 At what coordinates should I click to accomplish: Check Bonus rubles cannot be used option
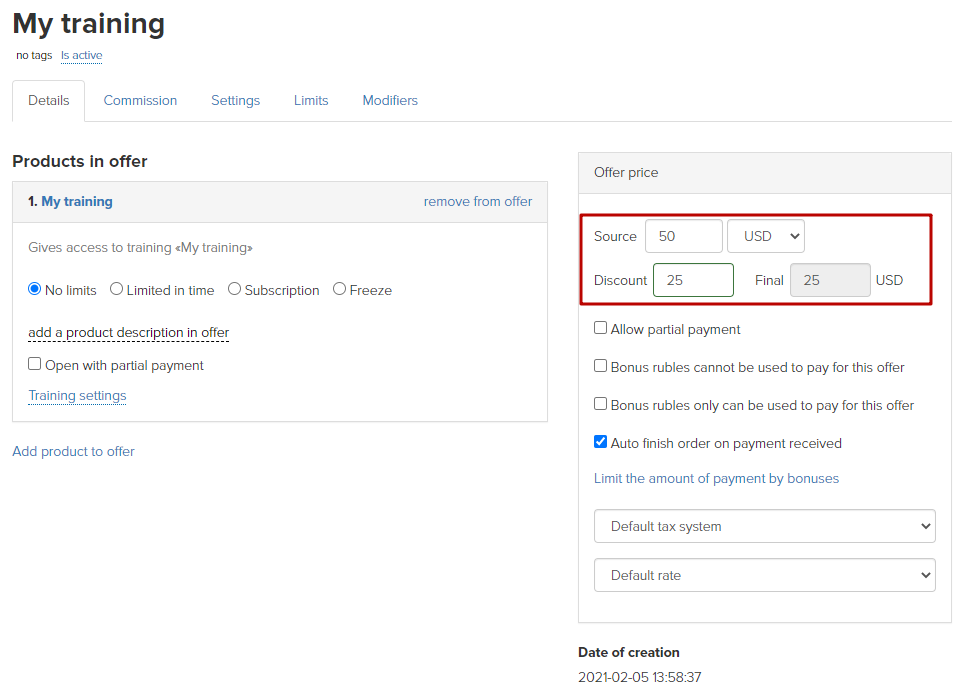[601, 366]
